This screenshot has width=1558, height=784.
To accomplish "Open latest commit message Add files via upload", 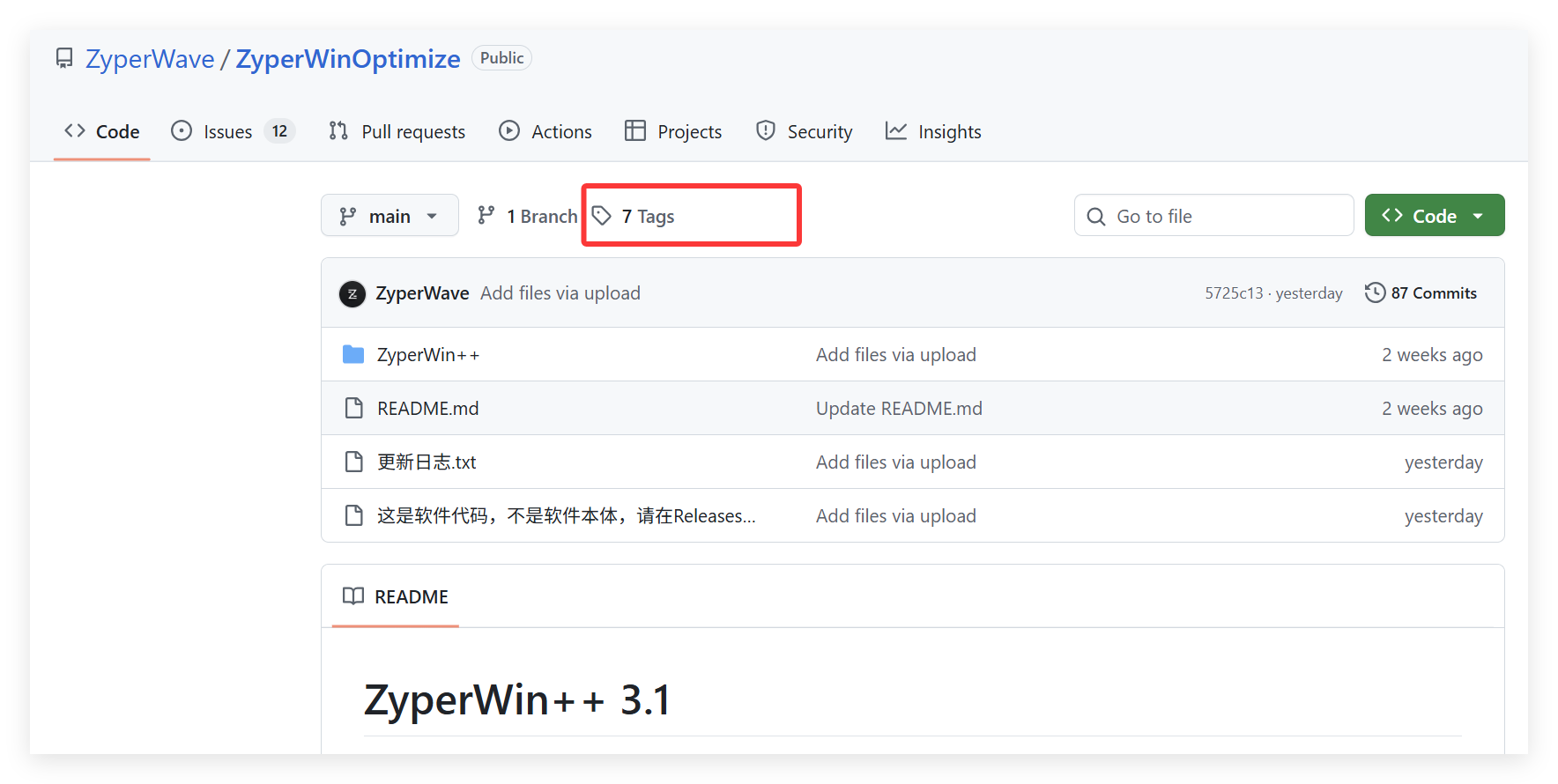I will pyautogui.click(x=560, y=293).
